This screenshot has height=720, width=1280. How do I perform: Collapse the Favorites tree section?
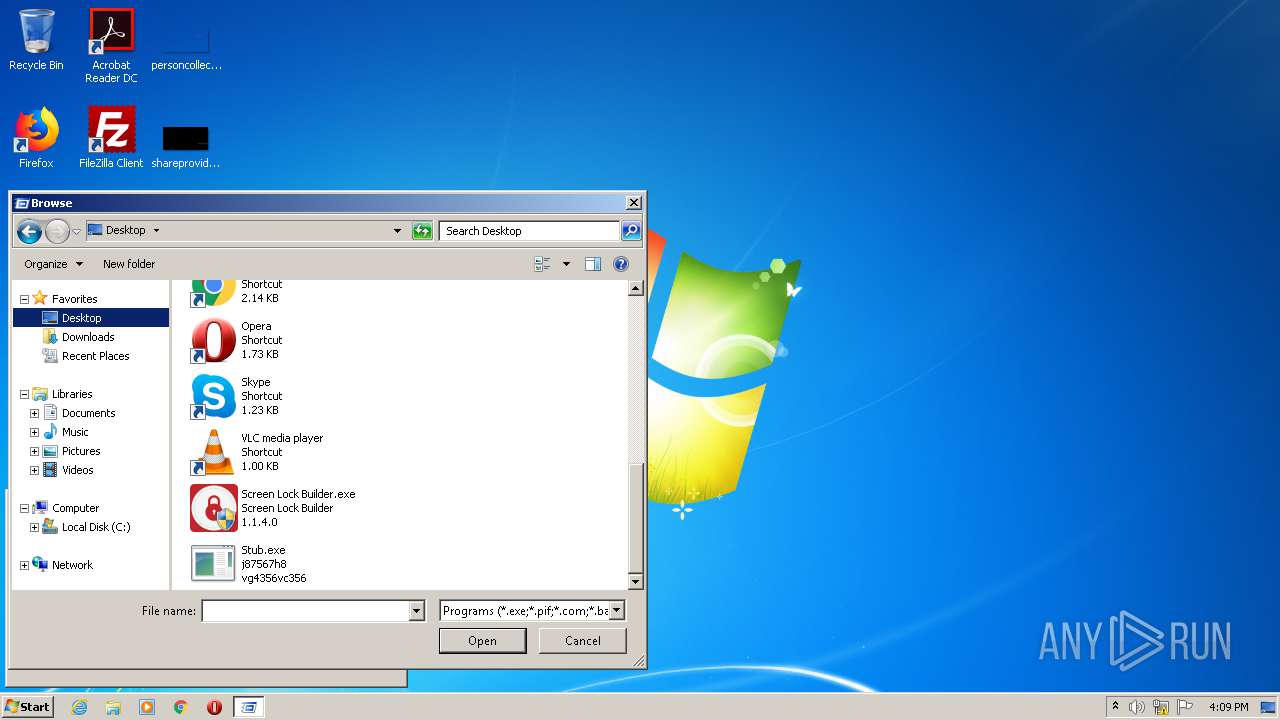tap(24, 299)
